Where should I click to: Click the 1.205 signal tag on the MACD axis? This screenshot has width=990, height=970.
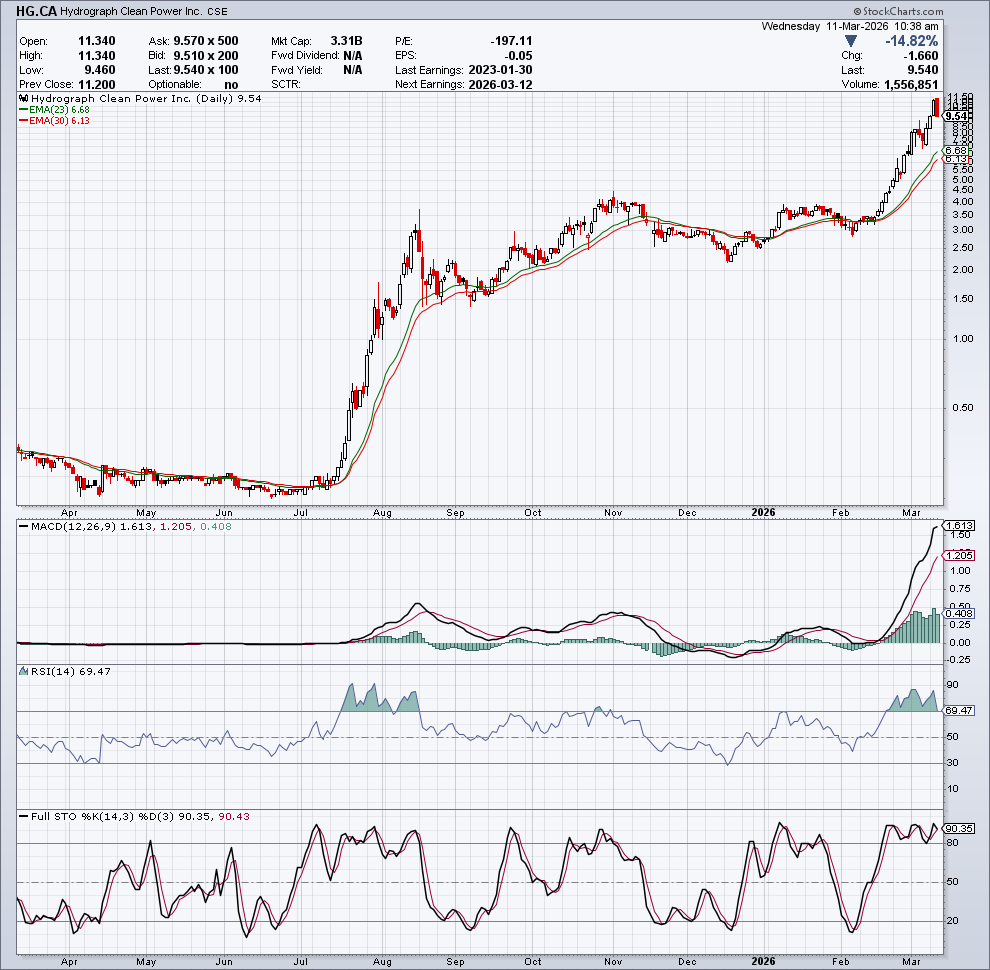coord(959,556)
